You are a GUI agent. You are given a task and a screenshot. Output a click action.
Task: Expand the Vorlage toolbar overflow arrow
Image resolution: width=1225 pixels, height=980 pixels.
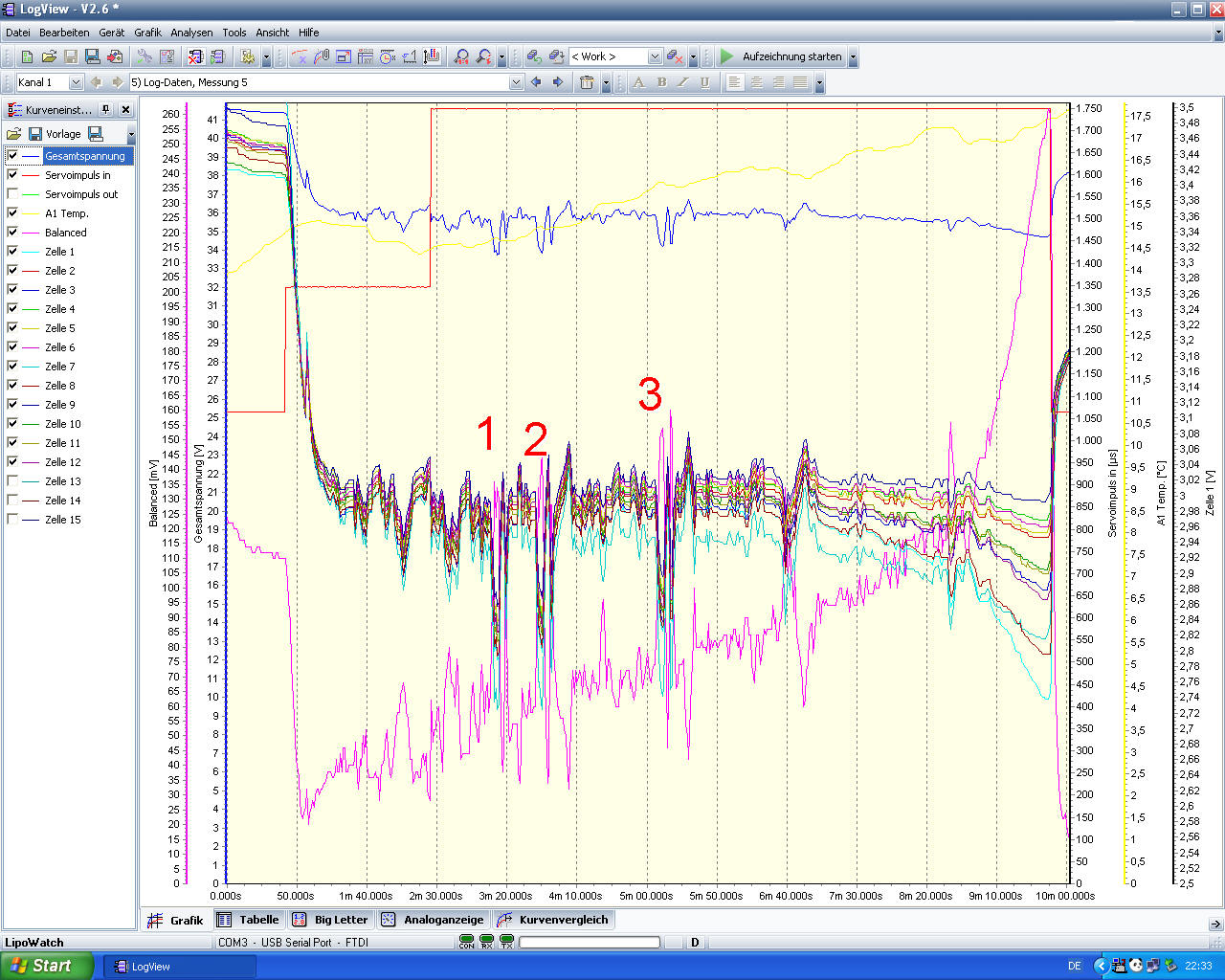point(131,134)
